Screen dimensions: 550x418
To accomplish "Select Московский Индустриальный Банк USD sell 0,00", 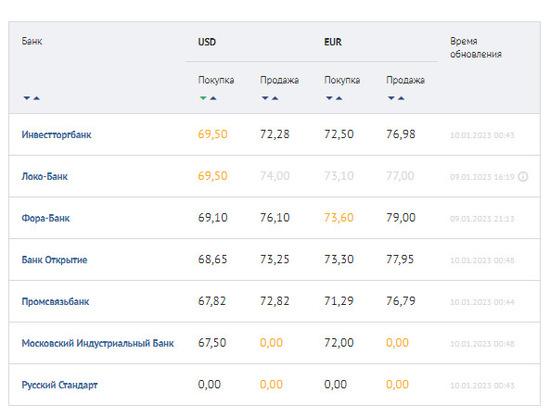I will [271, 343].
